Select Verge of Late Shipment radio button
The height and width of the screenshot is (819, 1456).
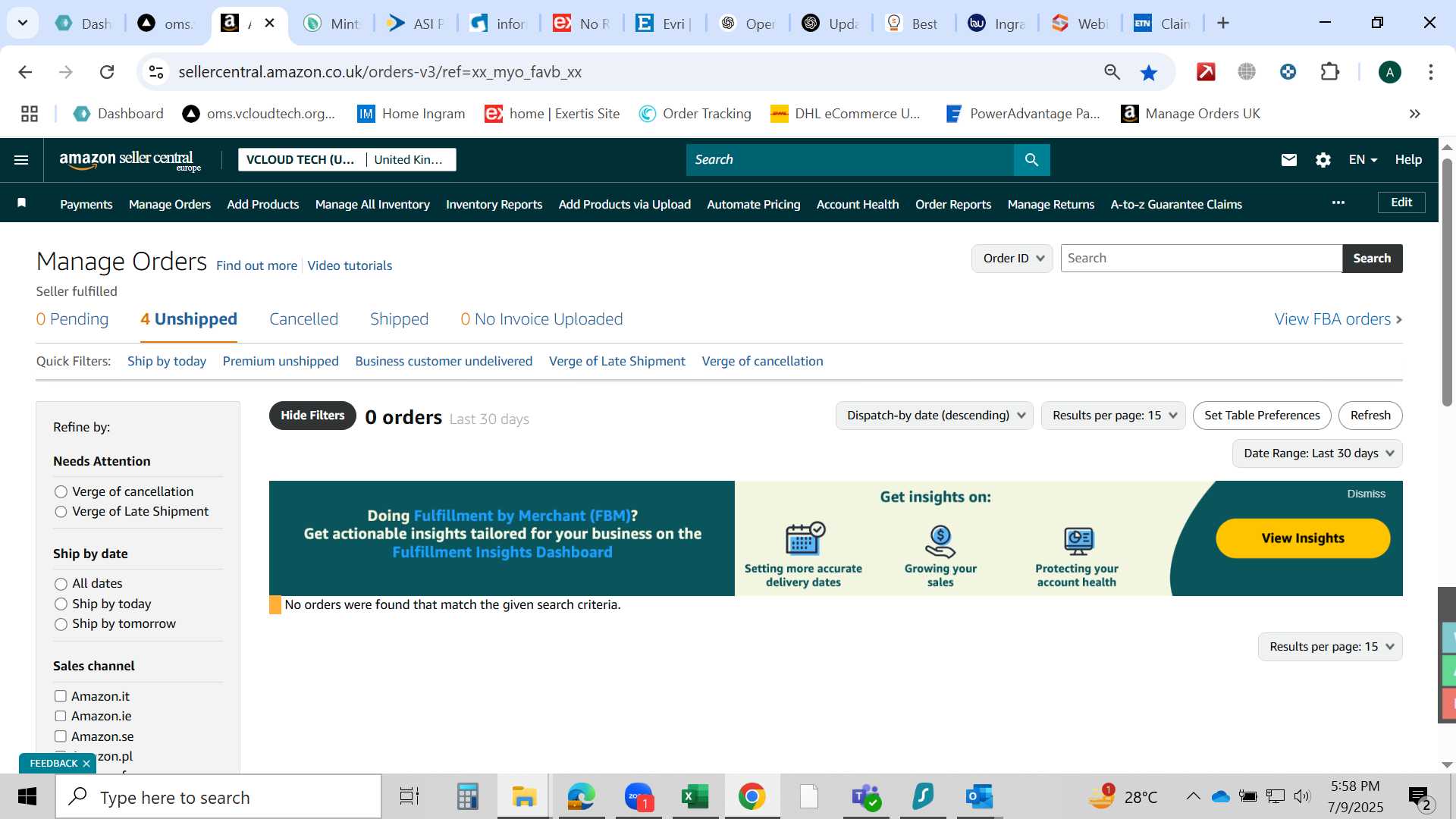61,512
